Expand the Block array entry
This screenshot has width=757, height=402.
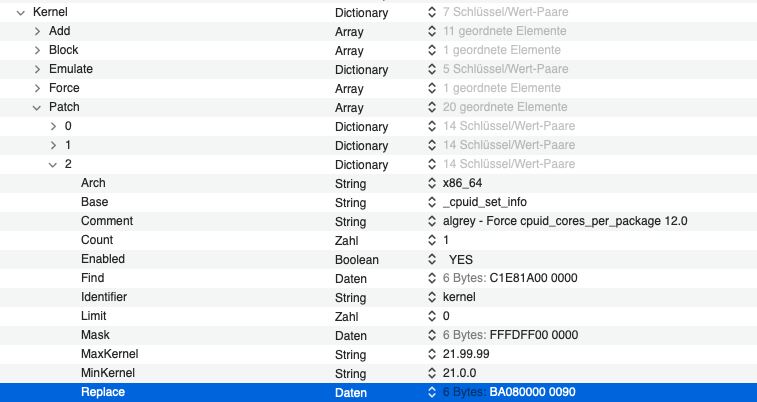[x=37, y=50]
